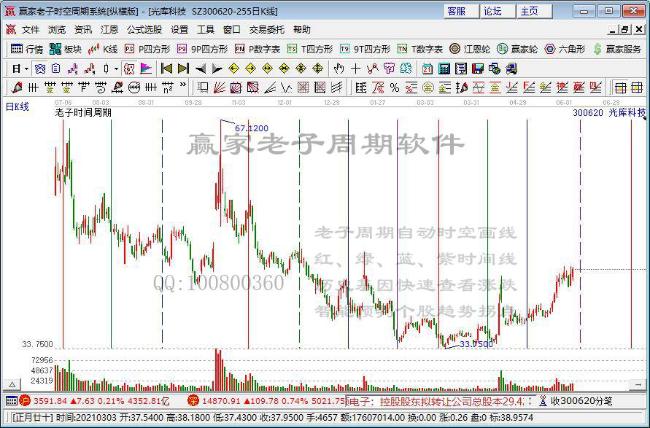The image size is (650, 428).
Task: Open the calendar icon showing 21
Action: click(x=427, y=69)
